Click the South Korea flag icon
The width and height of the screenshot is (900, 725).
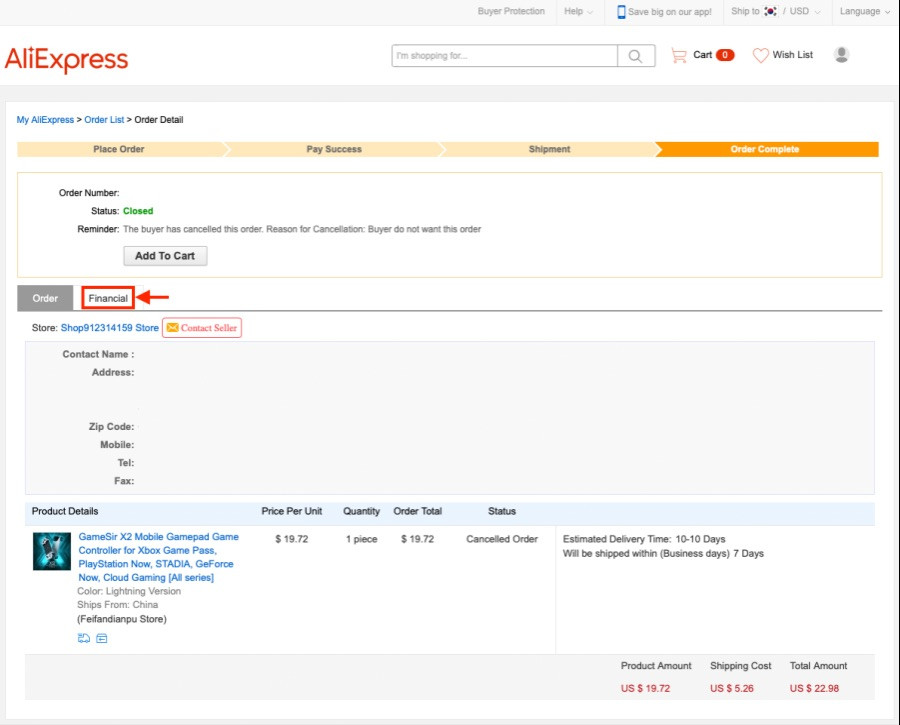[770, 11]
